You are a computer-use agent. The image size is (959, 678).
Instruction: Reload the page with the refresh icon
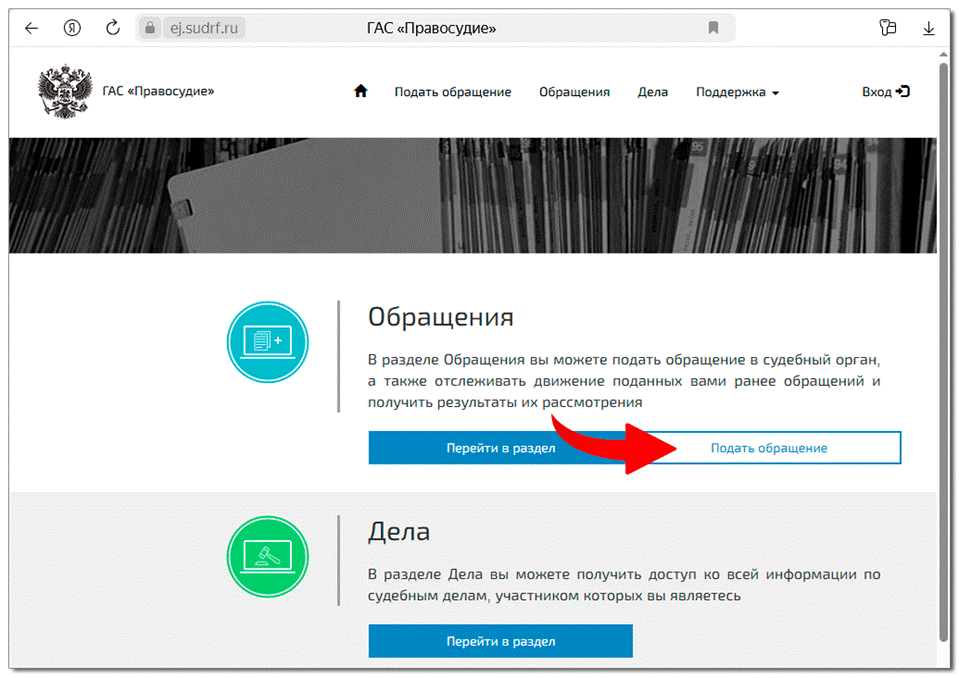(x=112, y=28)
